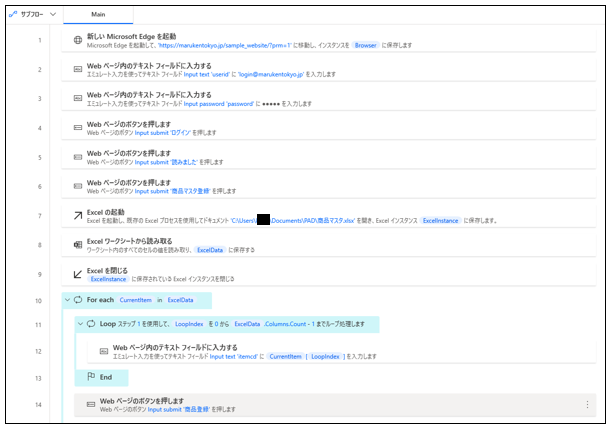Screen dimensions: 615x433
Task: Click the Loop icon on step 11
Action: 91,324
